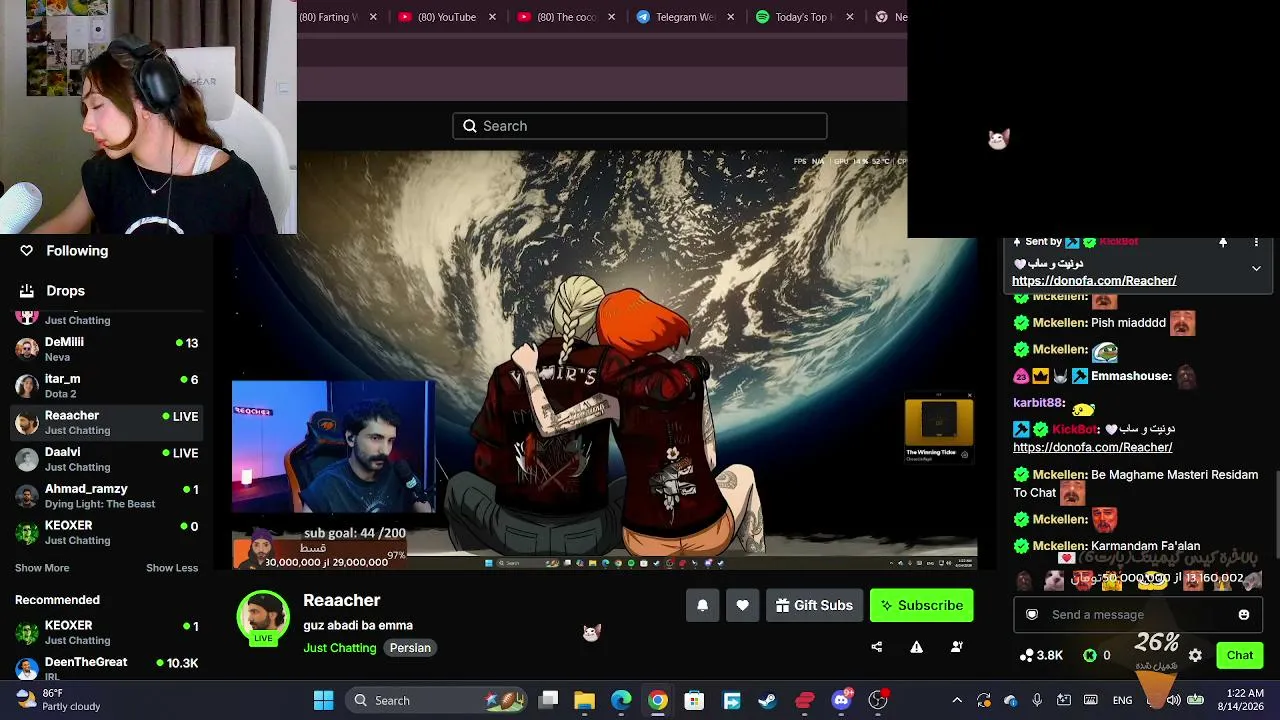1280x720 pixels.
Task: Close the Telegram Web tab
Action: [731, 17]
